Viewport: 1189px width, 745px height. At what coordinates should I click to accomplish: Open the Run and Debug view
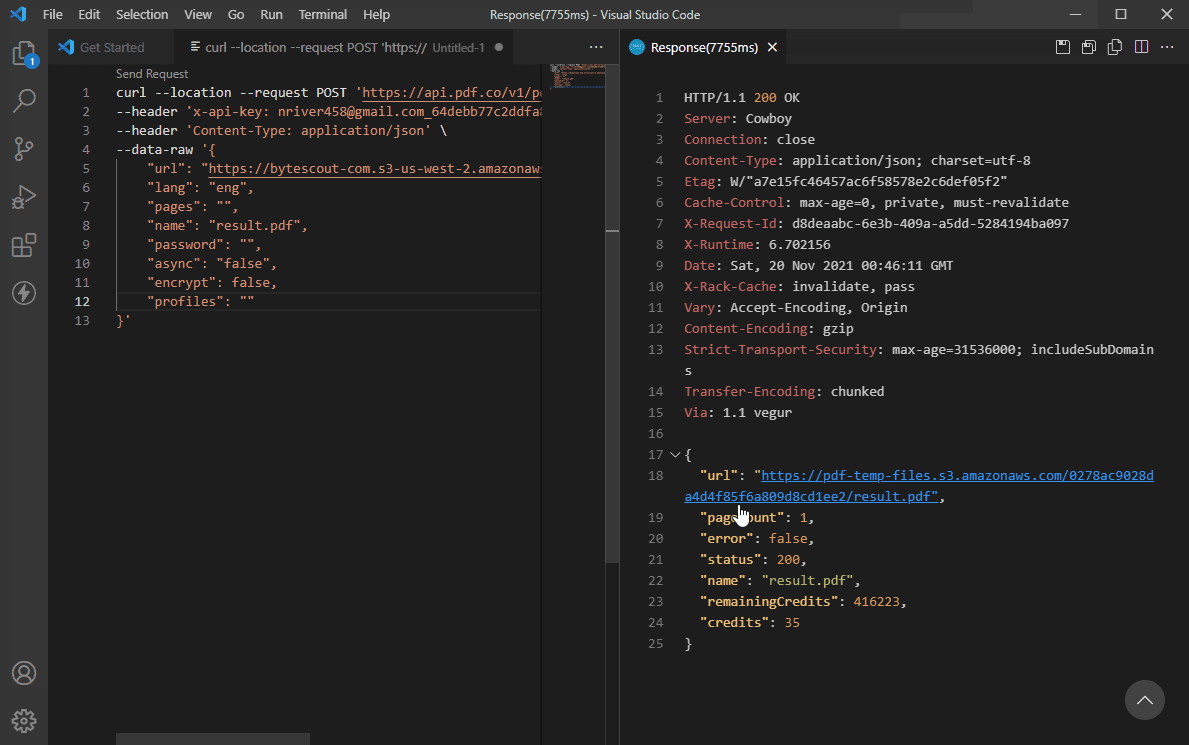[x=24, y=197]
